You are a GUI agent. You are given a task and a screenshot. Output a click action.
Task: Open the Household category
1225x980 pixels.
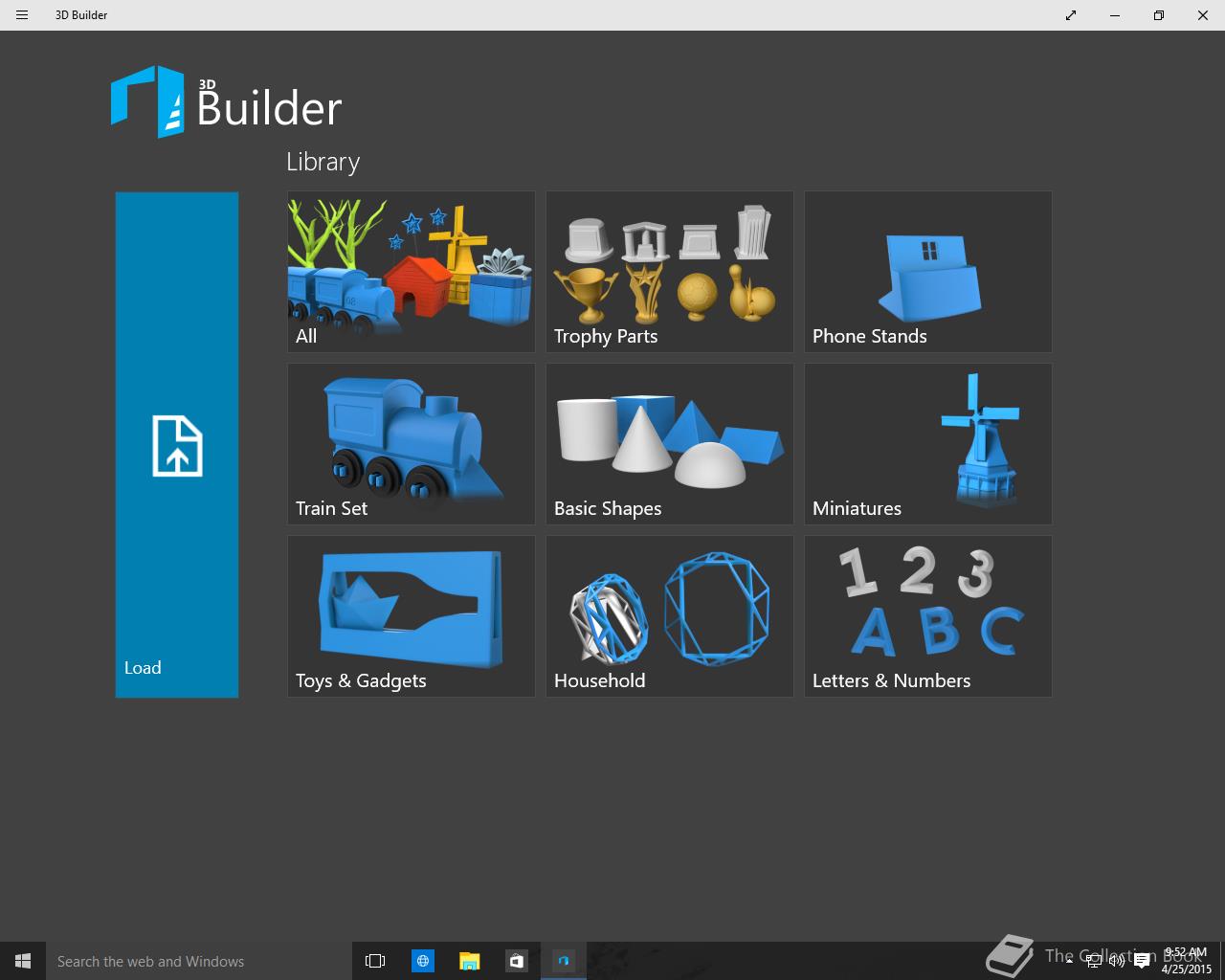670,616
